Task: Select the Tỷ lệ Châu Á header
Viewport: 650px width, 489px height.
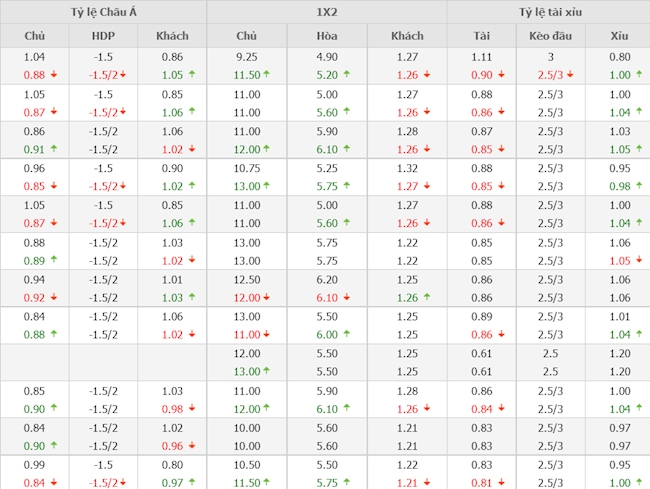Action: coord(104,12)
